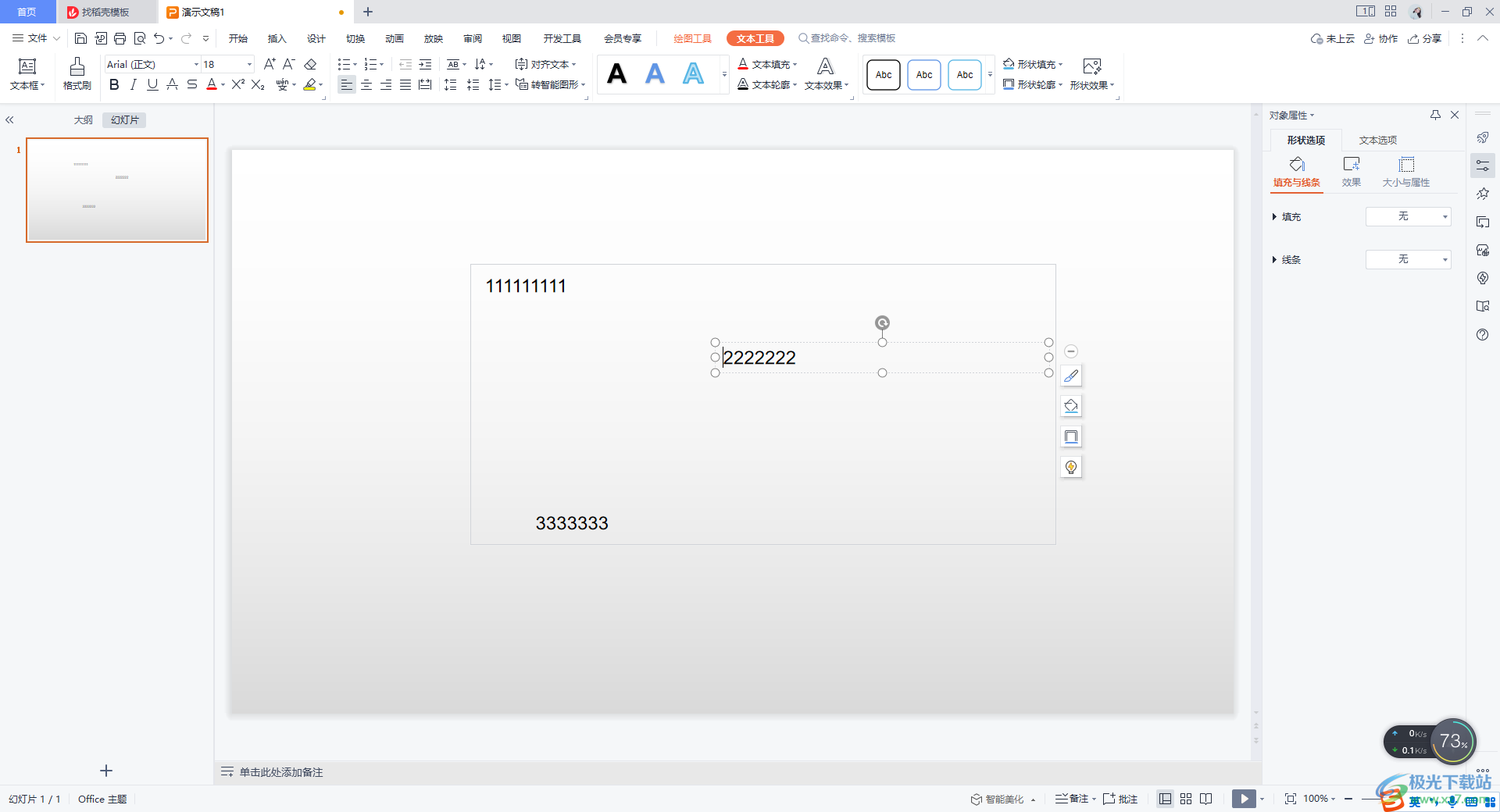
Task: Open the Text Fill (文本填充) option
Action: (x=767, y=64)
